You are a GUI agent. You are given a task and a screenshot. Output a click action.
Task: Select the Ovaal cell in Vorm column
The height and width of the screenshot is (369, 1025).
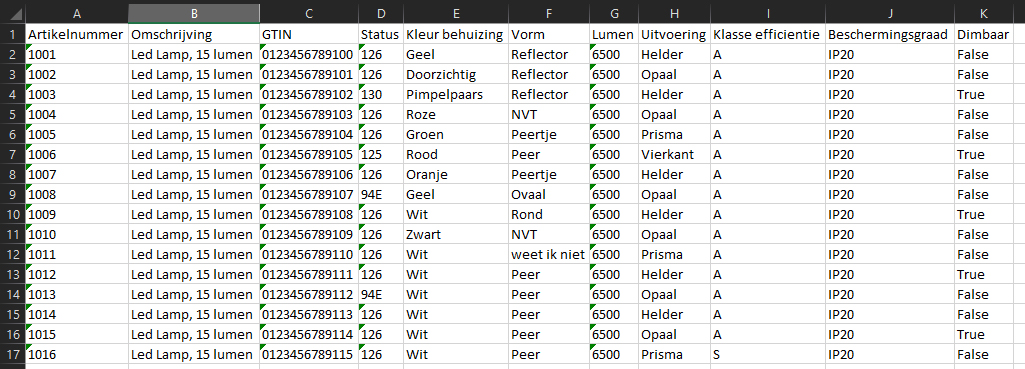[x=548, y=194]
